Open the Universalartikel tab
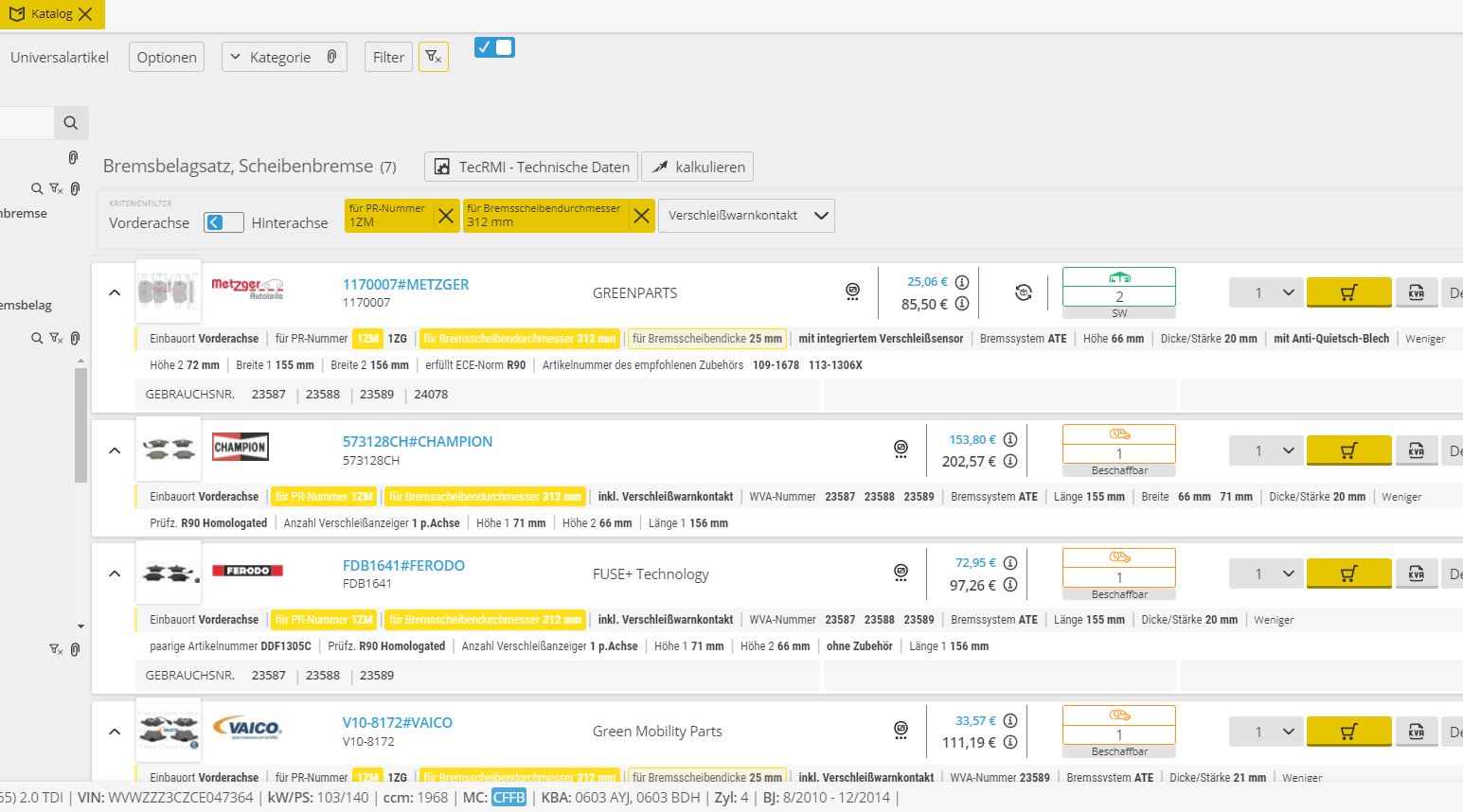The width and height of the screenshot is (1463, 812). pos(59,57)
